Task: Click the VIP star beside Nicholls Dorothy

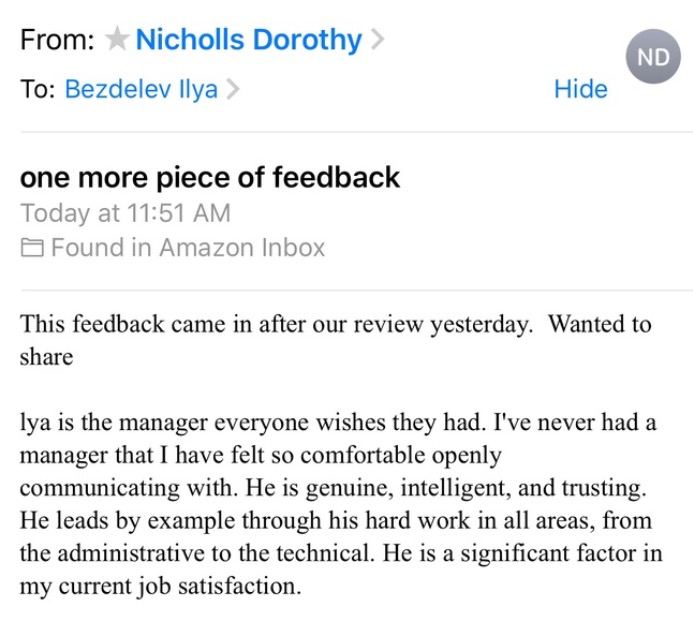Action: pos(117,40)
